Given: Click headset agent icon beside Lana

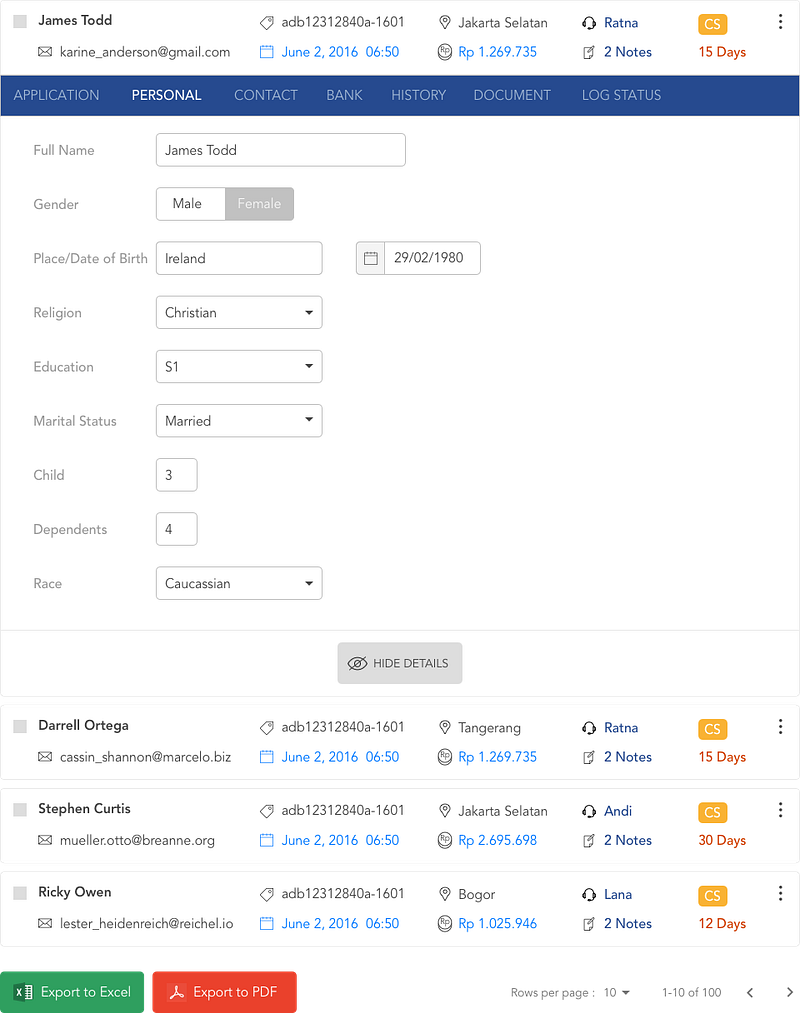Looking at the screenshot, I should [x=589, y=895].
